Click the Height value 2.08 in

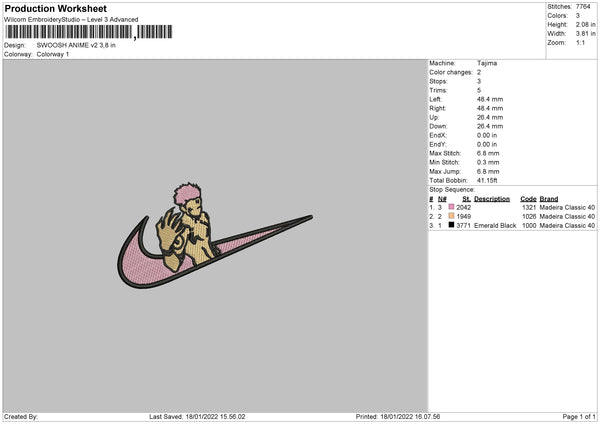click(x=585, y=24)
